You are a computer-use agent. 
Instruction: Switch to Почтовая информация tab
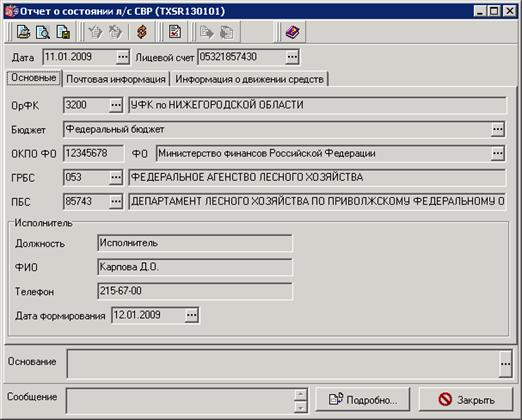tap(116, 79)
